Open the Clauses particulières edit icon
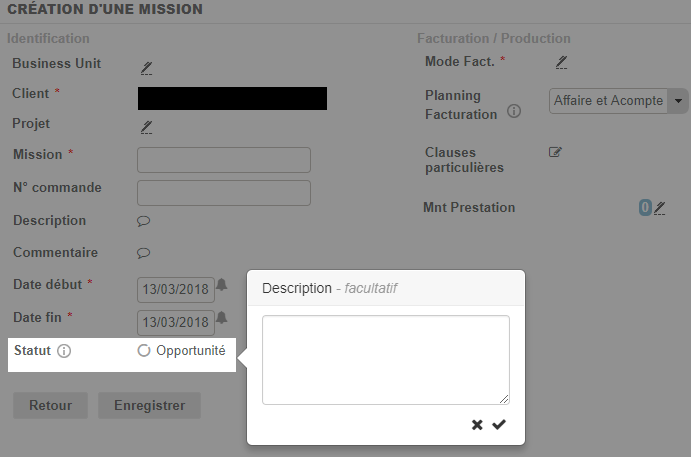 tap(556, 152)
